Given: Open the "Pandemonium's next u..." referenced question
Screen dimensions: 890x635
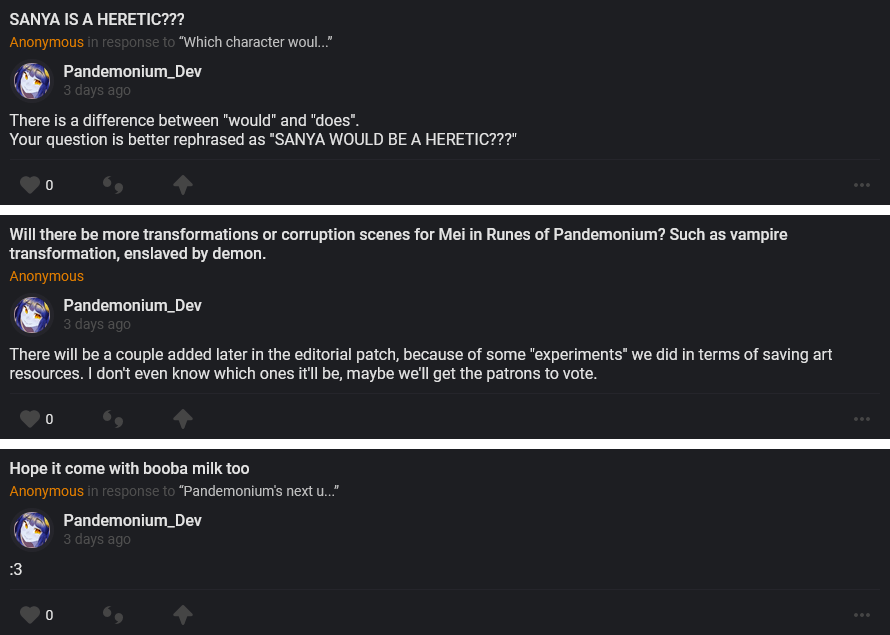Looking at the screenshot, I should (258, 491).
